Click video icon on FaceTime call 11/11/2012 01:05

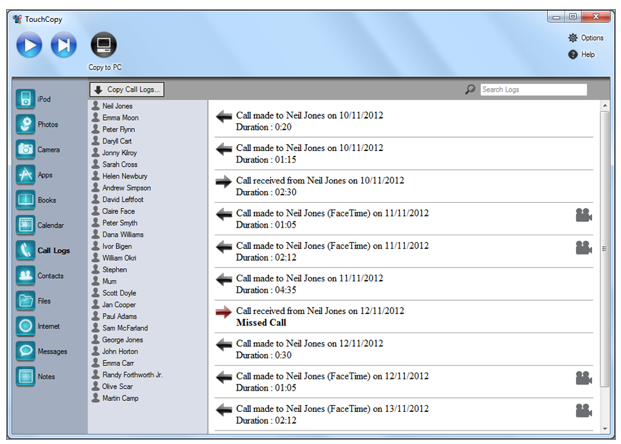pyautogui.click(x=583, y=215)
